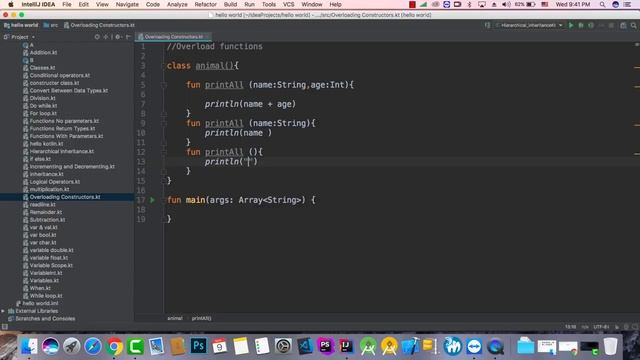
Task: Open Convert Between Data Types.kt file
Action: (x=69, y=91)
